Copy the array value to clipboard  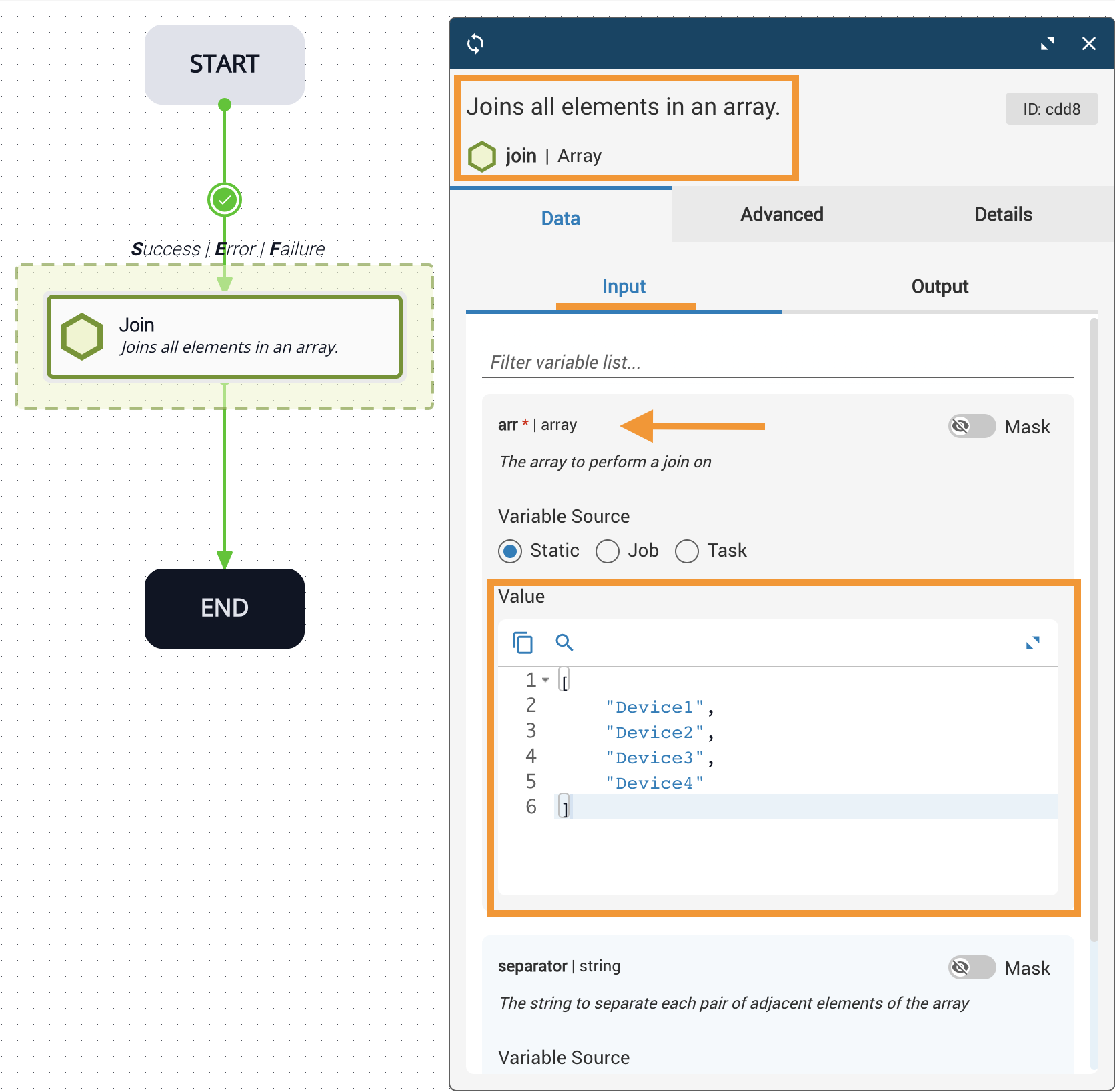[x=523, y=643]
